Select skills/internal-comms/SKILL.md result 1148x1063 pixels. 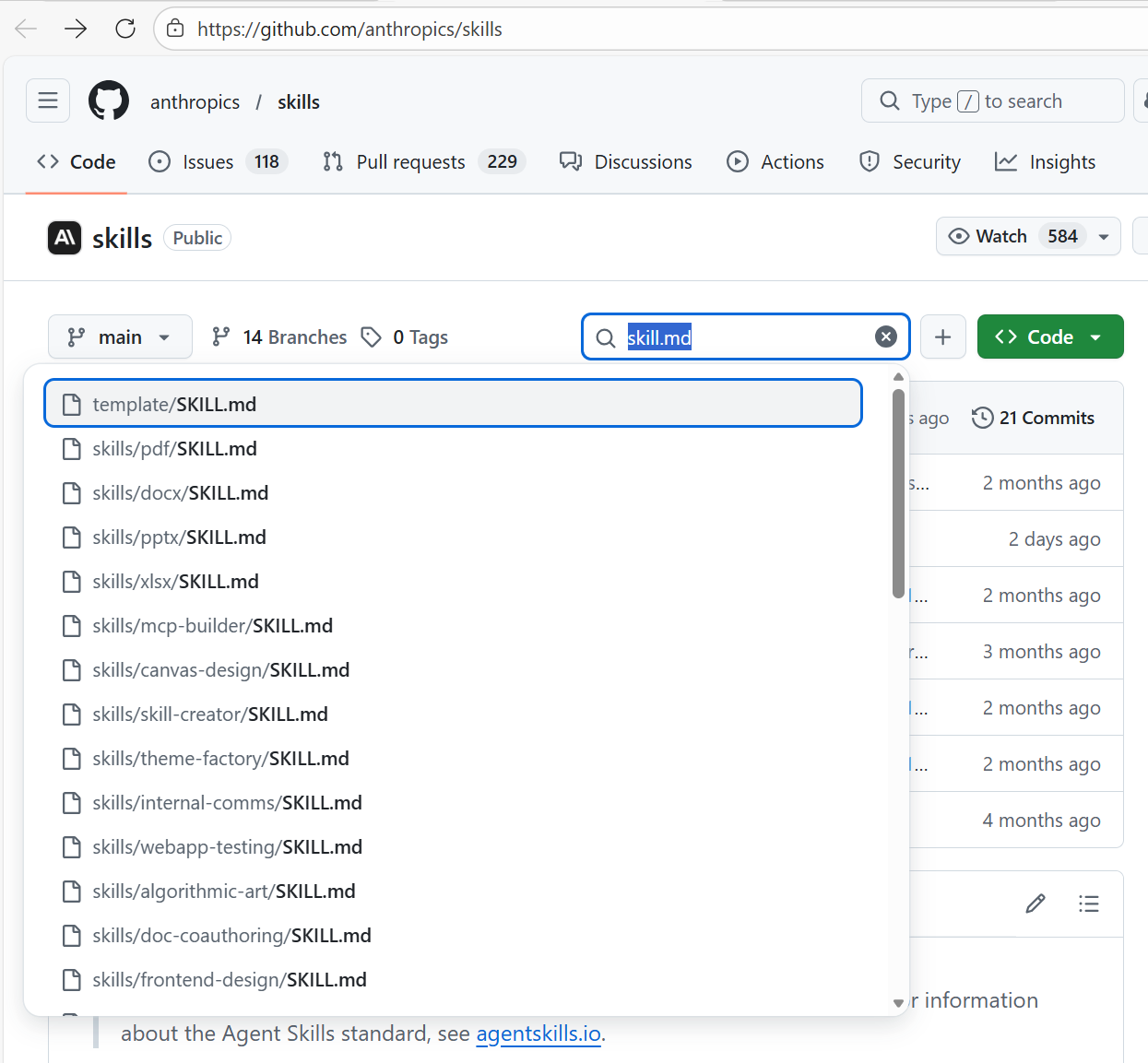pos(453,802)
